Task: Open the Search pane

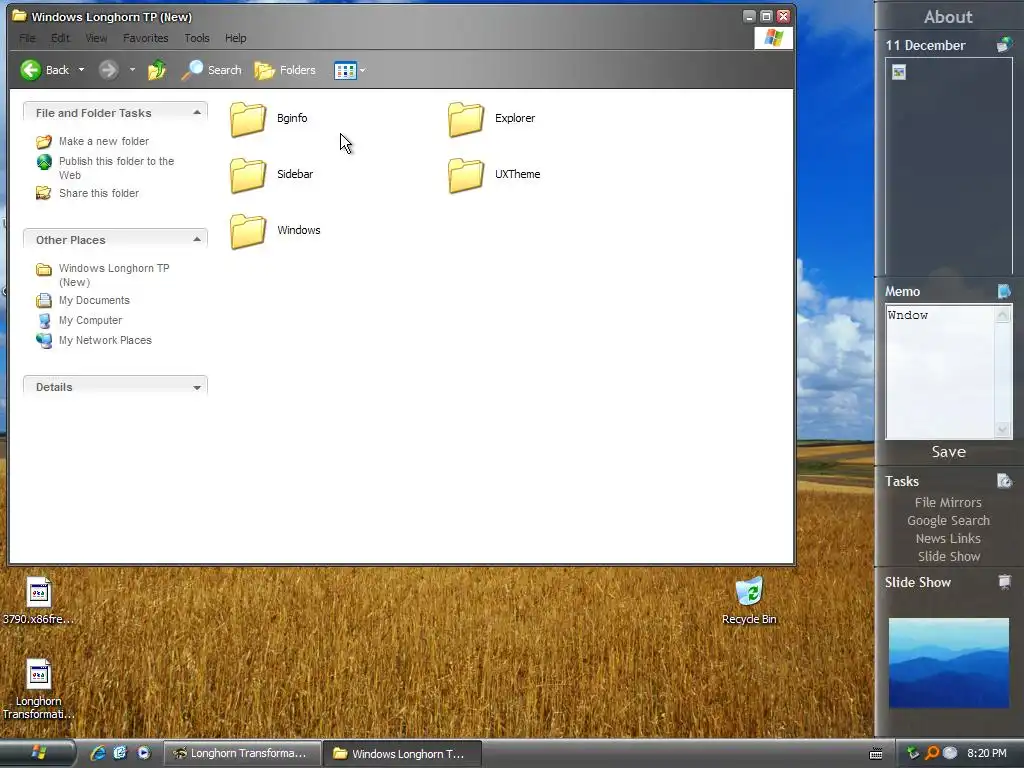Action: 212,70
